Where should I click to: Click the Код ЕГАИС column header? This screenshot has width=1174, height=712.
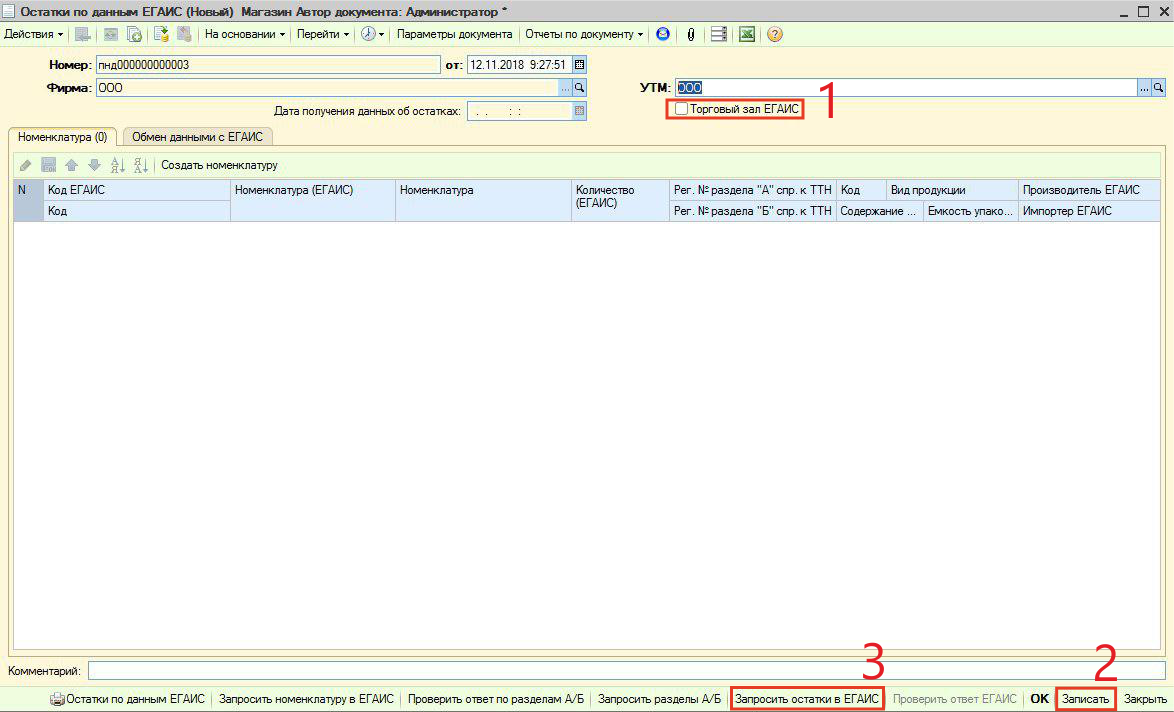pos(137,190)
